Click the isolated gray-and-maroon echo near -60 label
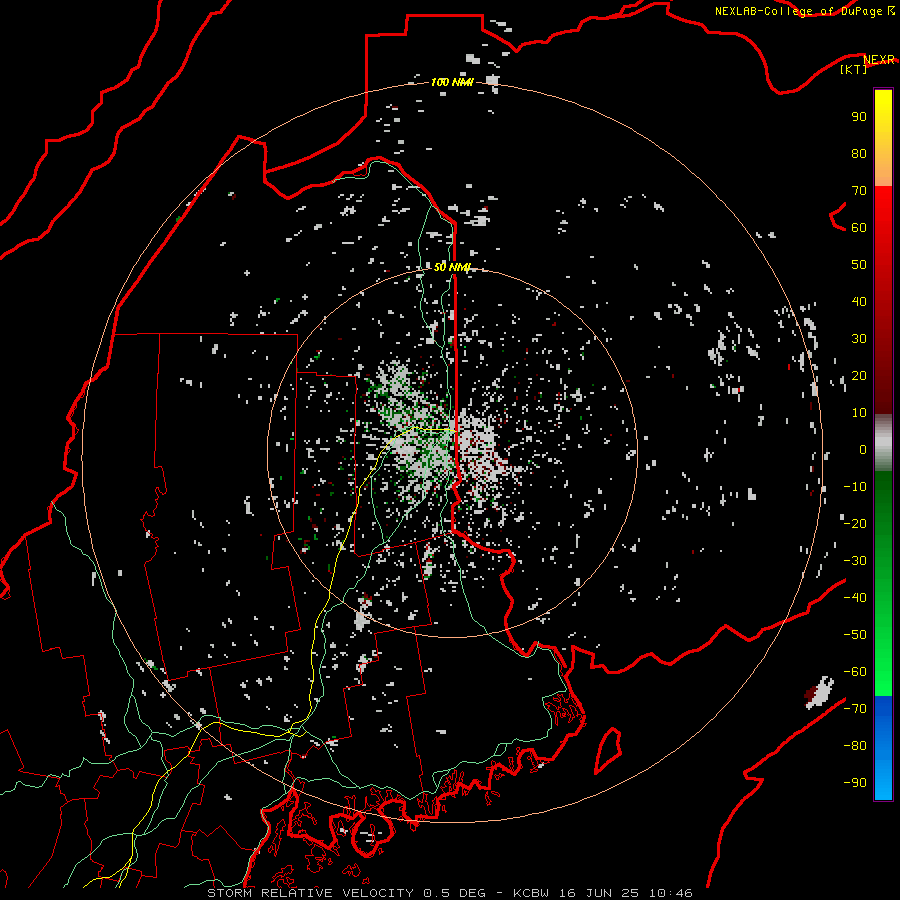Screen dimensions: 900x900 tap(819, 692)
